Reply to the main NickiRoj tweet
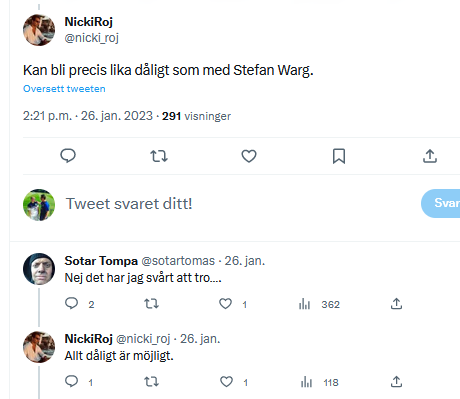 point(68,156)
